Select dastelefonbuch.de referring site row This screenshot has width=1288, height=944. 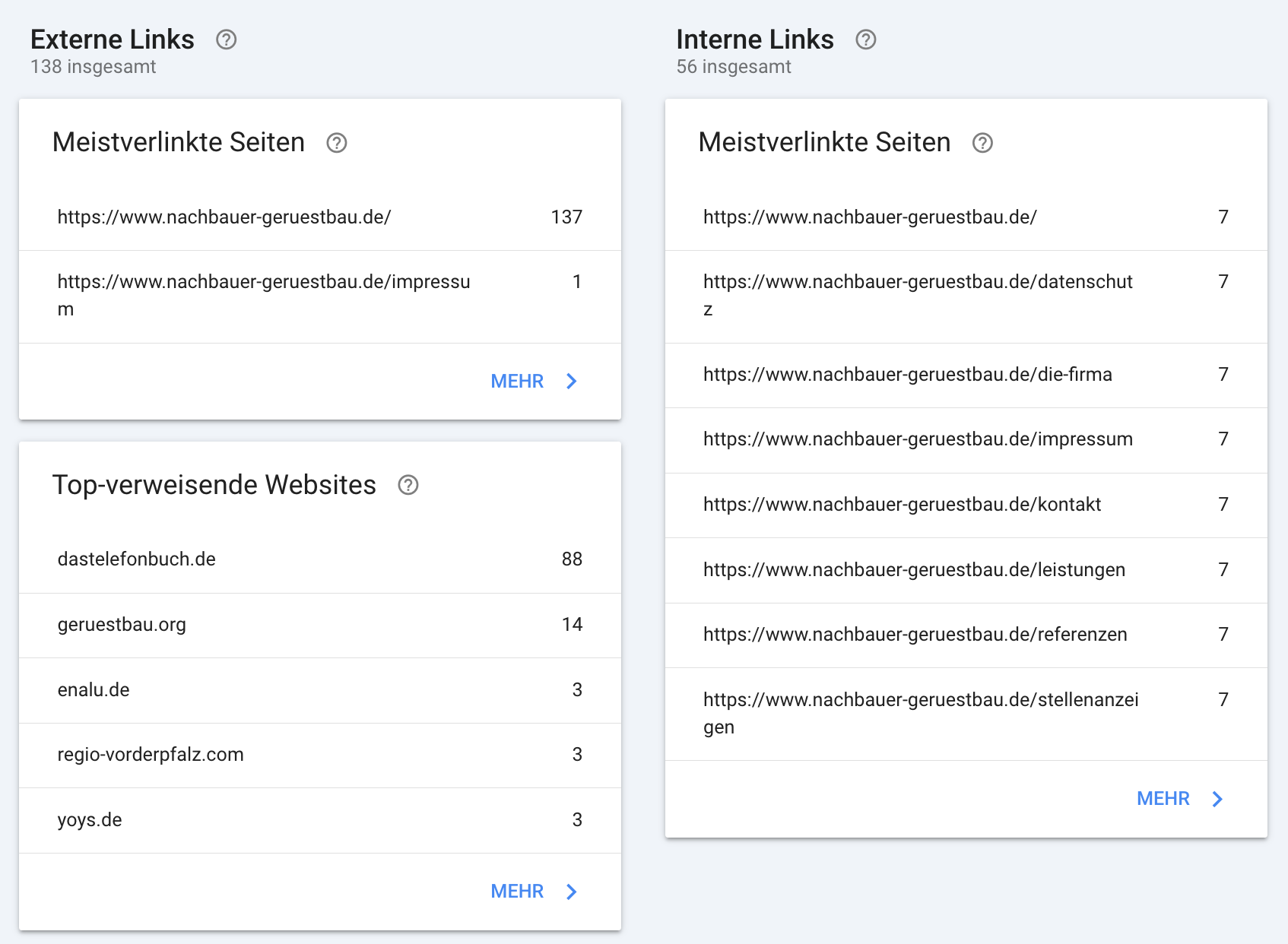coord(319,559)
